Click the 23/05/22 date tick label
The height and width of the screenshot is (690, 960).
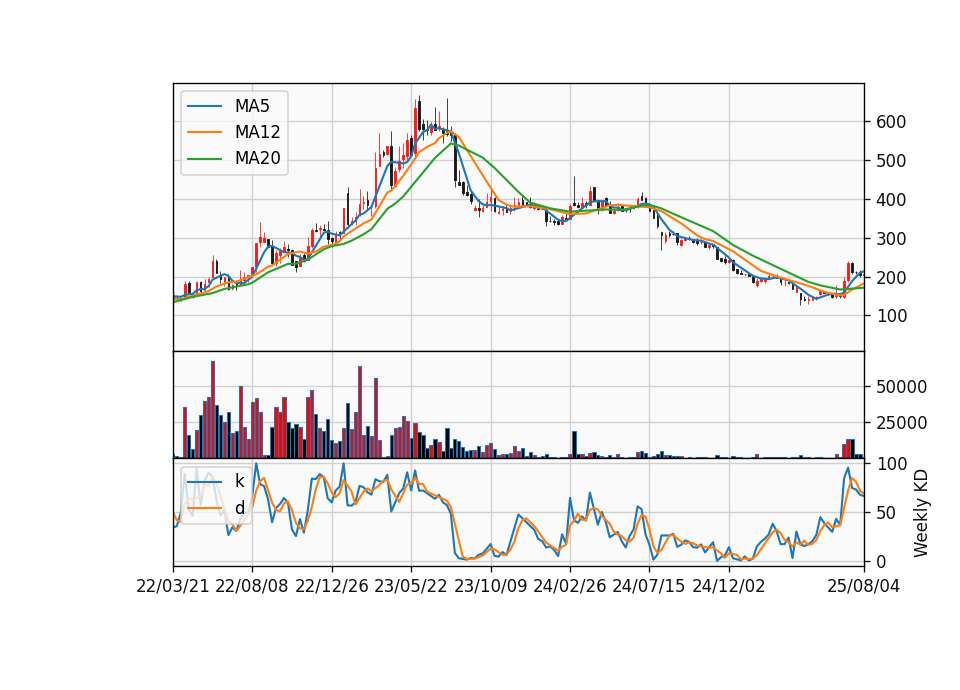point(411,586)
